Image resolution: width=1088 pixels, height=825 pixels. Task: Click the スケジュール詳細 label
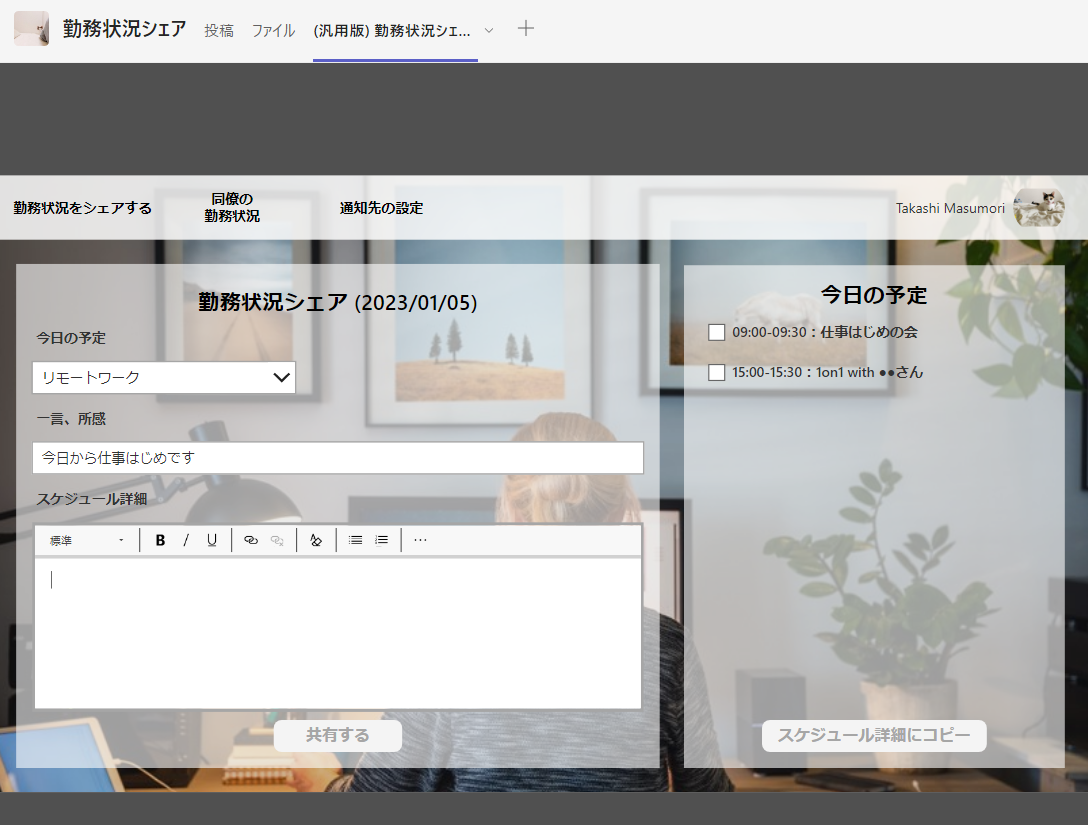pos(92,499)
